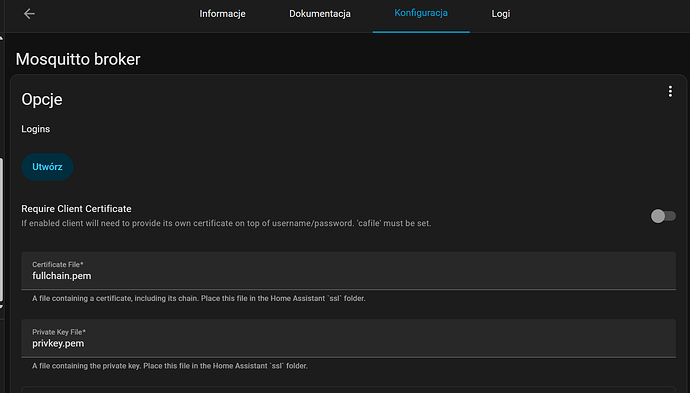Image resolution: width=690 pixels, height=393 pixels.
Task: Click the Utwórz button under Logins
Action: 47,167
